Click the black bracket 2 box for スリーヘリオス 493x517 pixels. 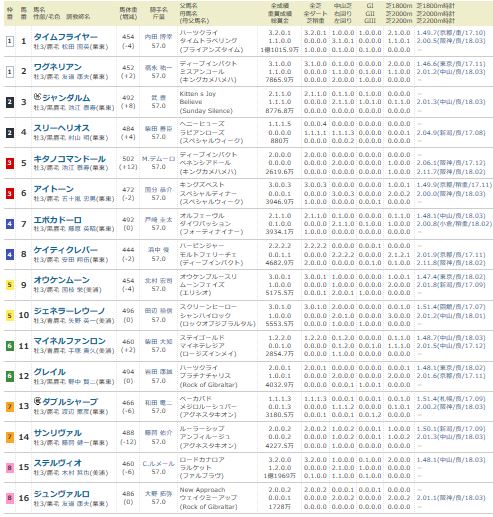pyautogui.click(x=10, y=132)
